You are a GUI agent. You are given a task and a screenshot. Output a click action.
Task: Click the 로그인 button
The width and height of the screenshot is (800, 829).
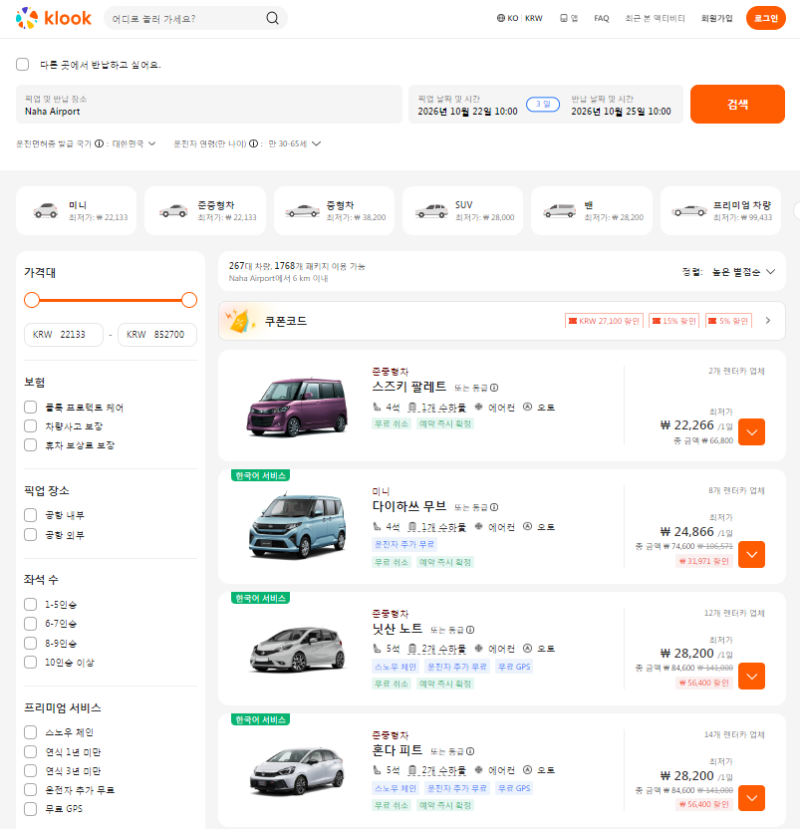tap(766, 19)
